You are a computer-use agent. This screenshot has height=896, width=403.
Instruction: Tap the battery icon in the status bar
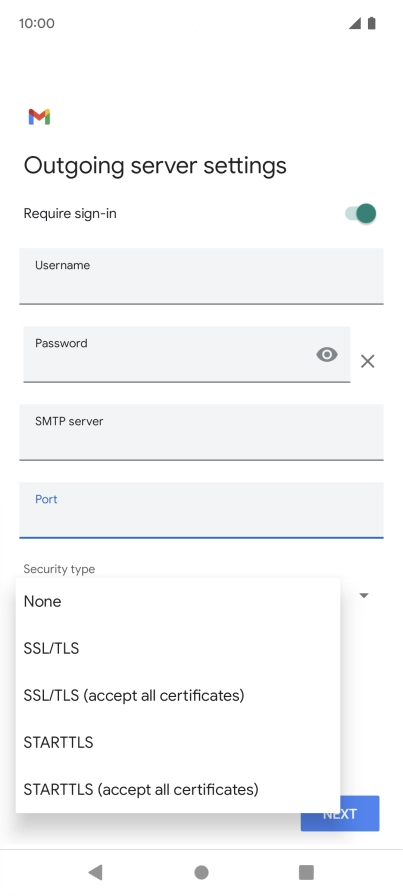point(372,23)
